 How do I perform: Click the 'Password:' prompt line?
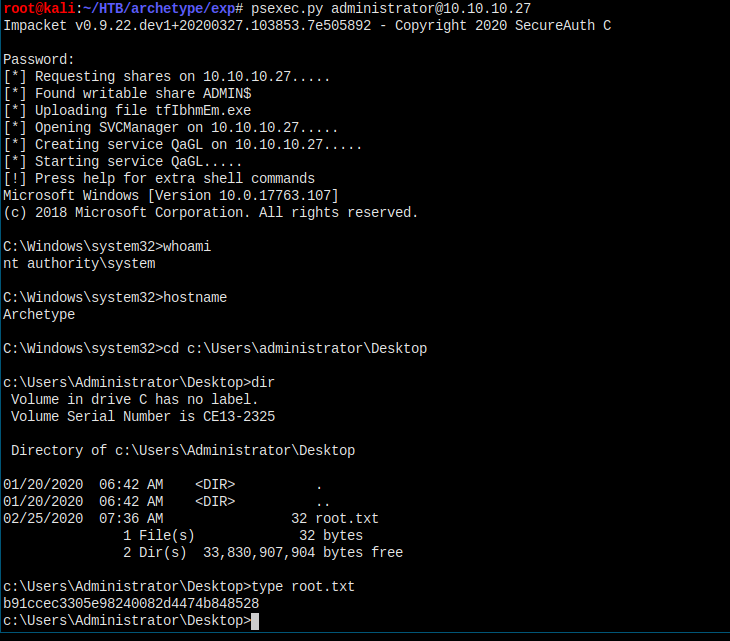[x=39, y=60]
